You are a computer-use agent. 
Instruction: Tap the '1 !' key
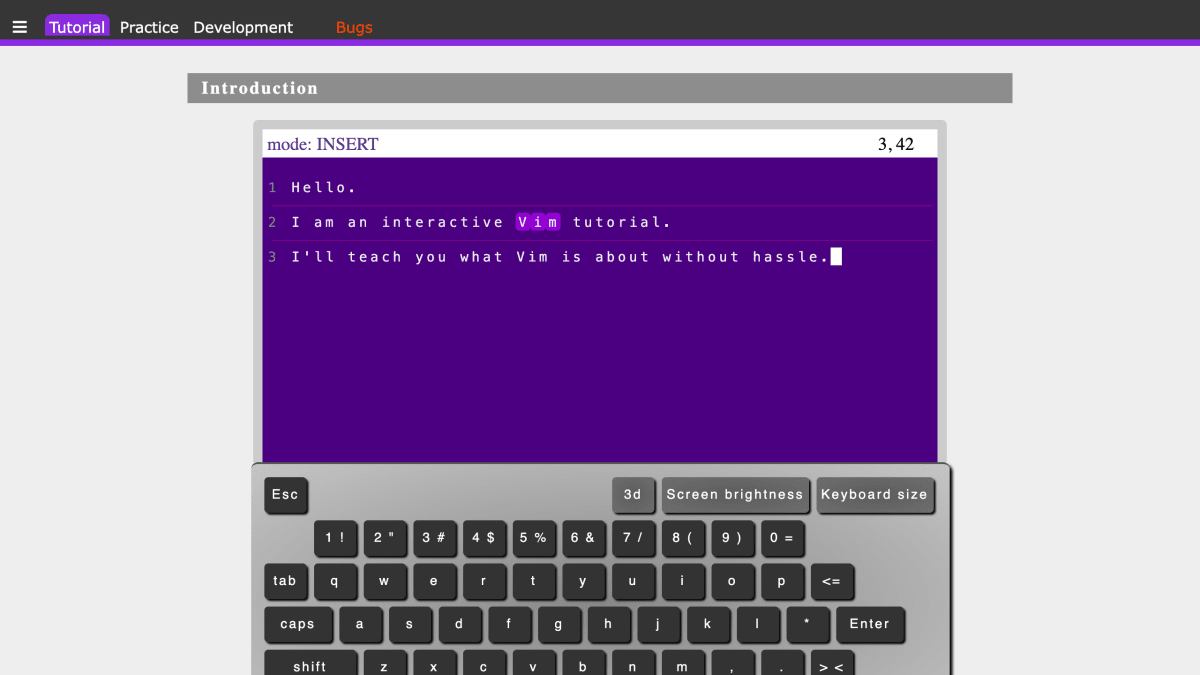coord(335,538)
